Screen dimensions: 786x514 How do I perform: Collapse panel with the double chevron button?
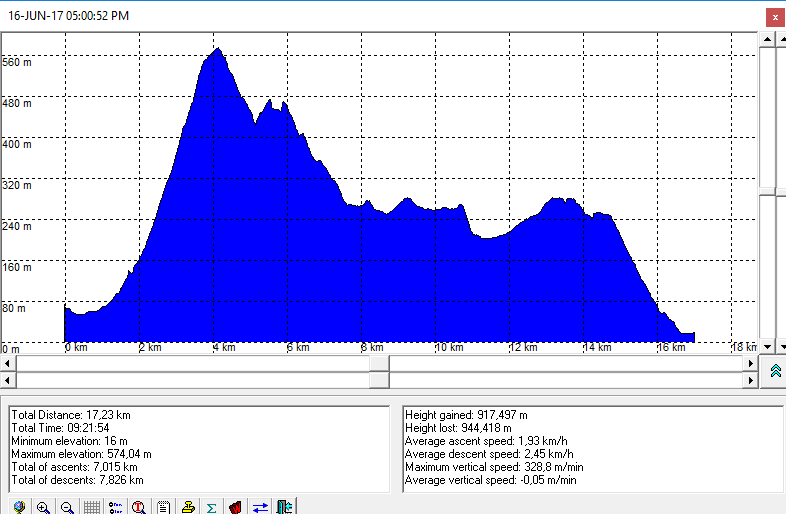coord(775,371)
